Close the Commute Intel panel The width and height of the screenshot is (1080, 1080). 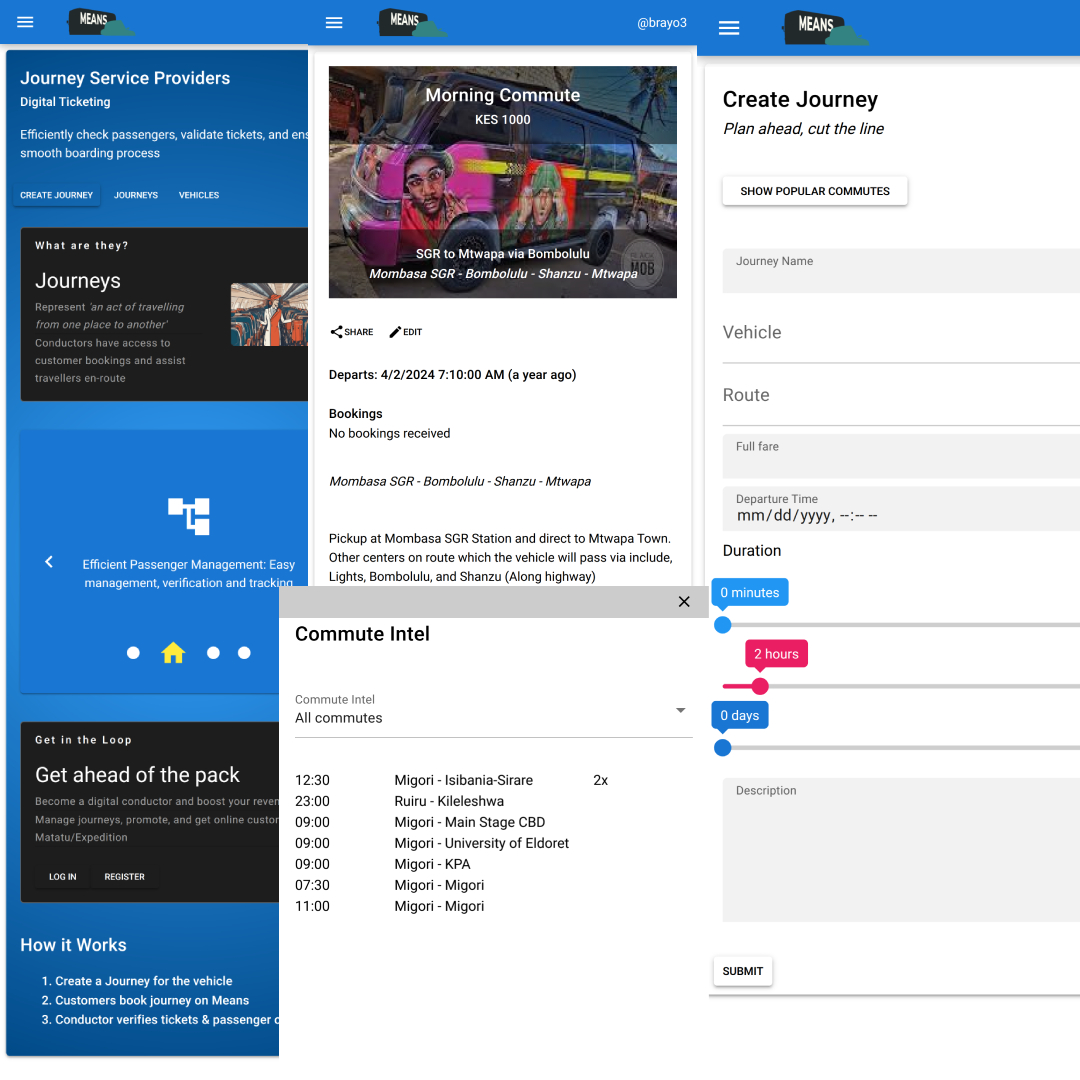[684, 602]
